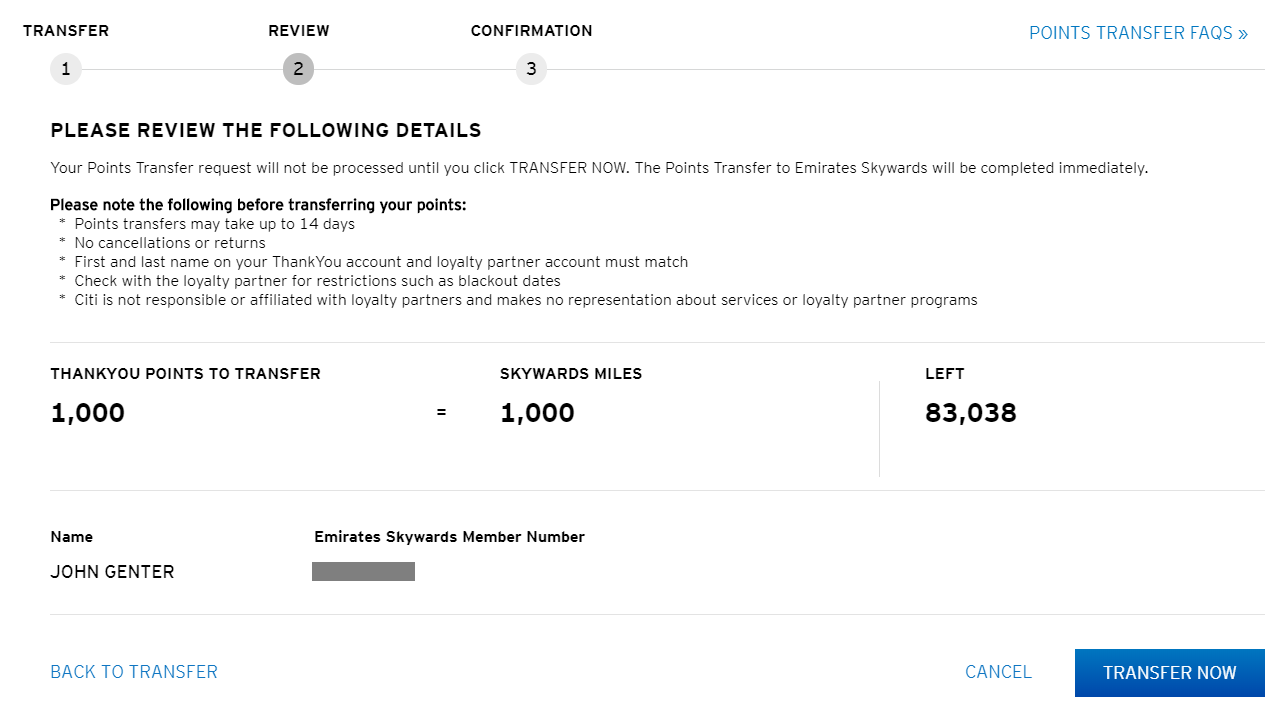The width and height of the screenshot is (1288, 711).
Task: Select the TRANSFER step label
Action: point(66,30)
